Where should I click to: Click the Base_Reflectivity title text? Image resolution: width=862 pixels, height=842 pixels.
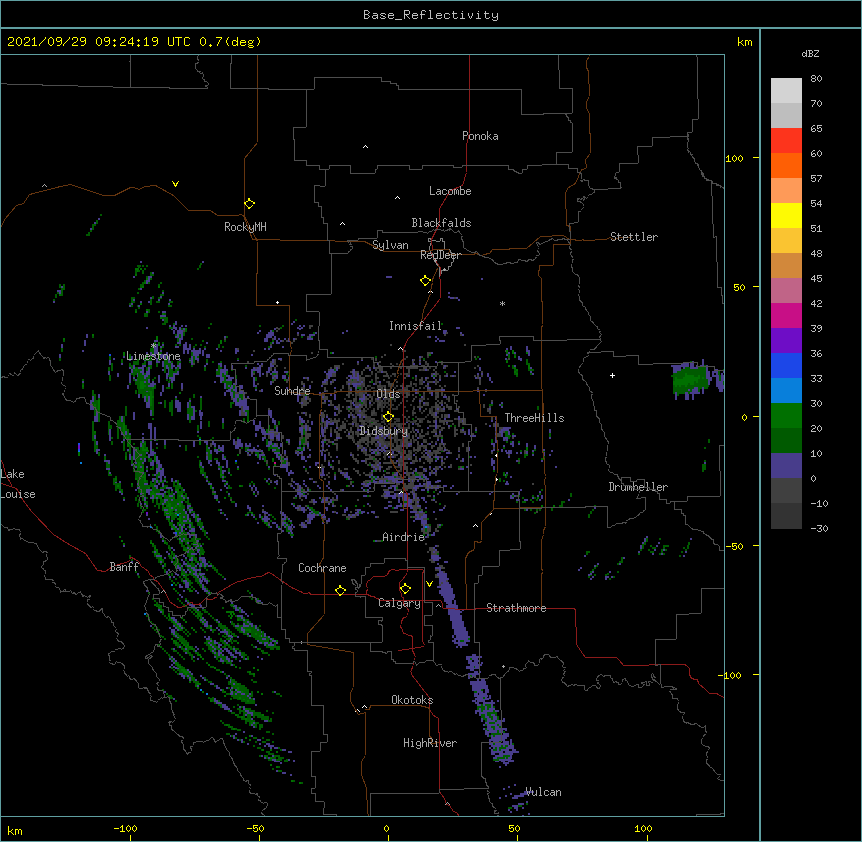click(430, 15)
